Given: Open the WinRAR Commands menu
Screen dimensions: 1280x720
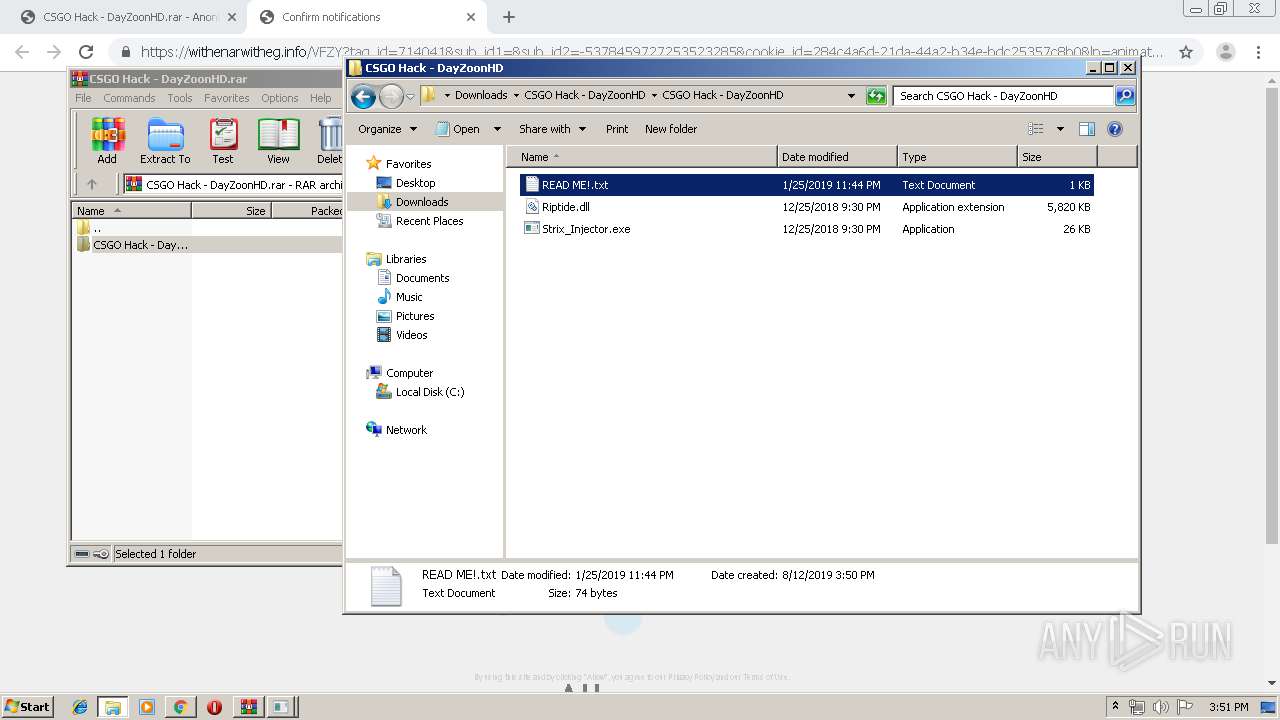Looking at the screenshot, I should pyautogui.click(x=129, y=98).
